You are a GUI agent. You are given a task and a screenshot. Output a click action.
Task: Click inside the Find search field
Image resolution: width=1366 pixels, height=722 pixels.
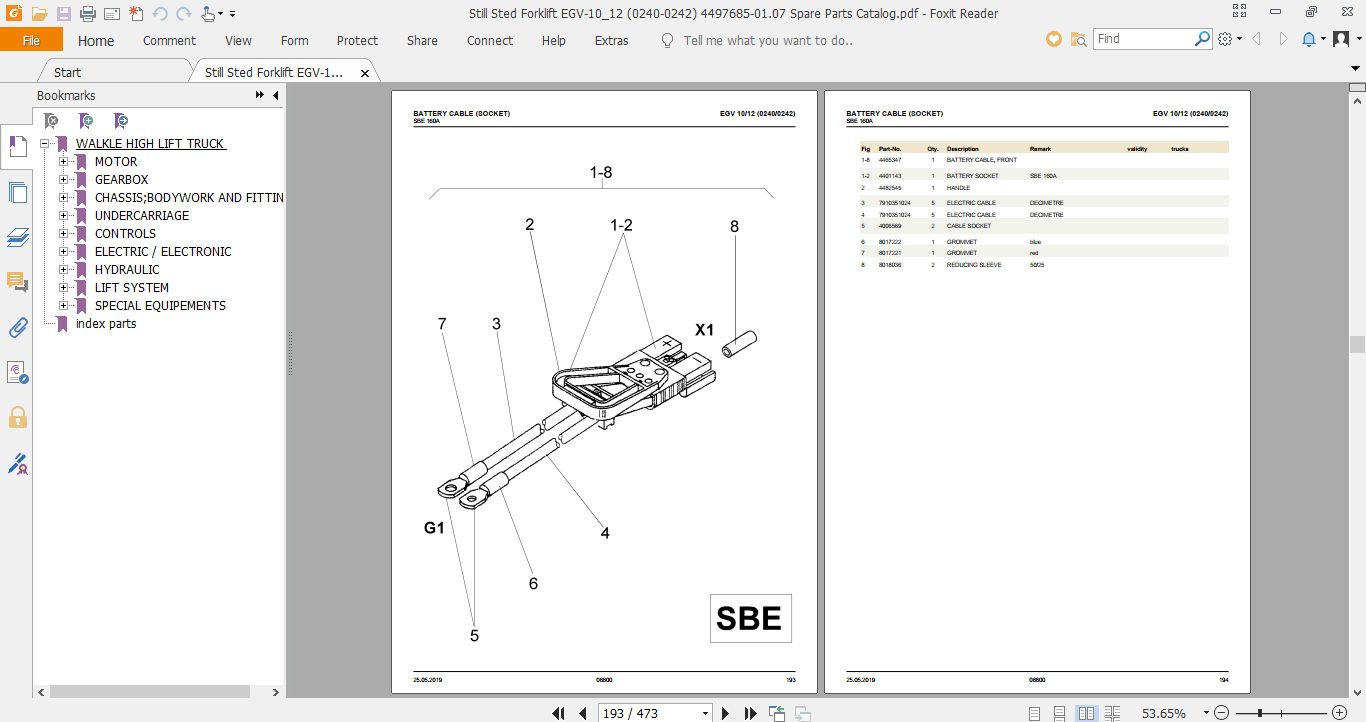(1142, 39)
